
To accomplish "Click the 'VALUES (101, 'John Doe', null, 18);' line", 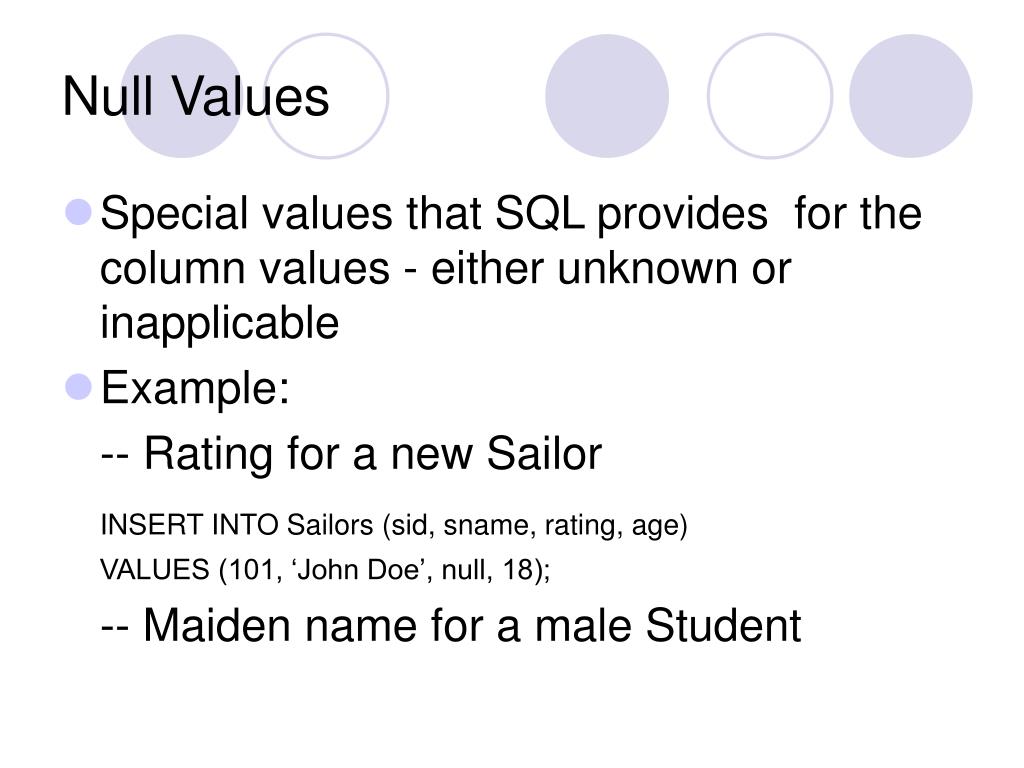I will tap(325, 569).
